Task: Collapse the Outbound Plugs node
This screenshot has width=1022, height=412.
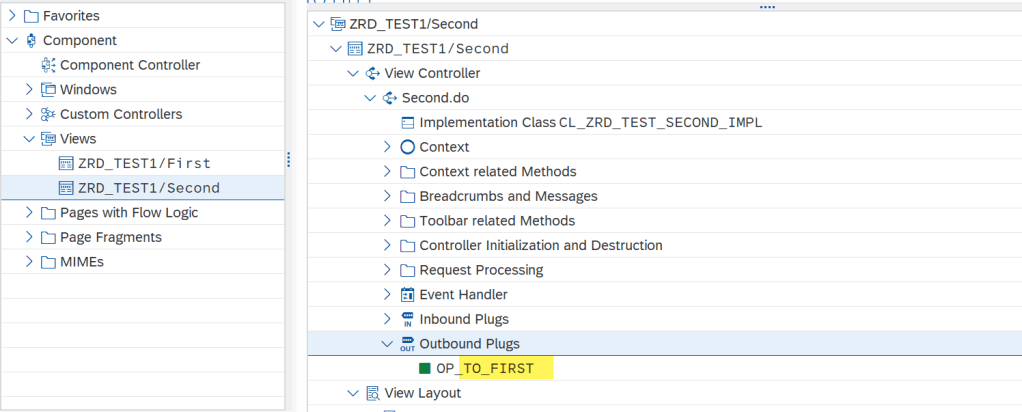Action: (x=388, y=344)
